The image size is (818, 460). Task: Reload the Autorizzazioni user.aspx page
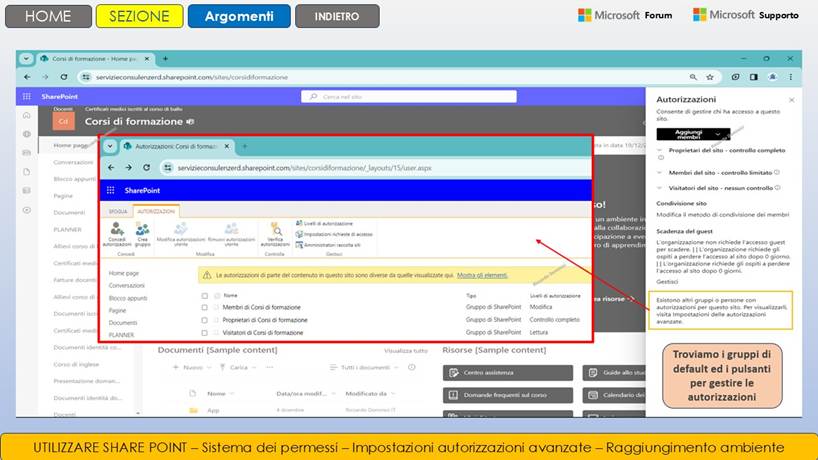147,168
